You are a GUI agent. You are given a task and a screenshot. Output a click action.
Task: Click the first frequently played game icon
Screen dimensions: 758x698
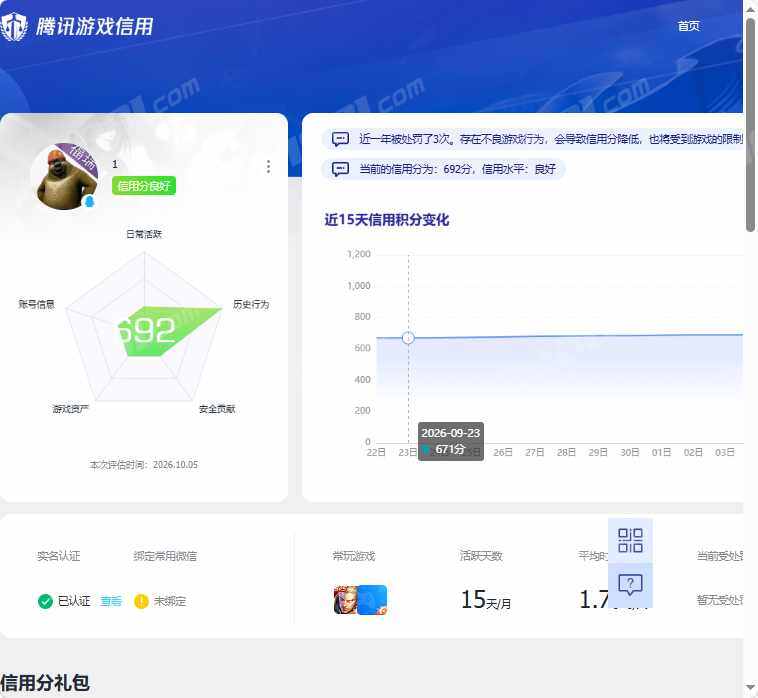pos(346,600)
